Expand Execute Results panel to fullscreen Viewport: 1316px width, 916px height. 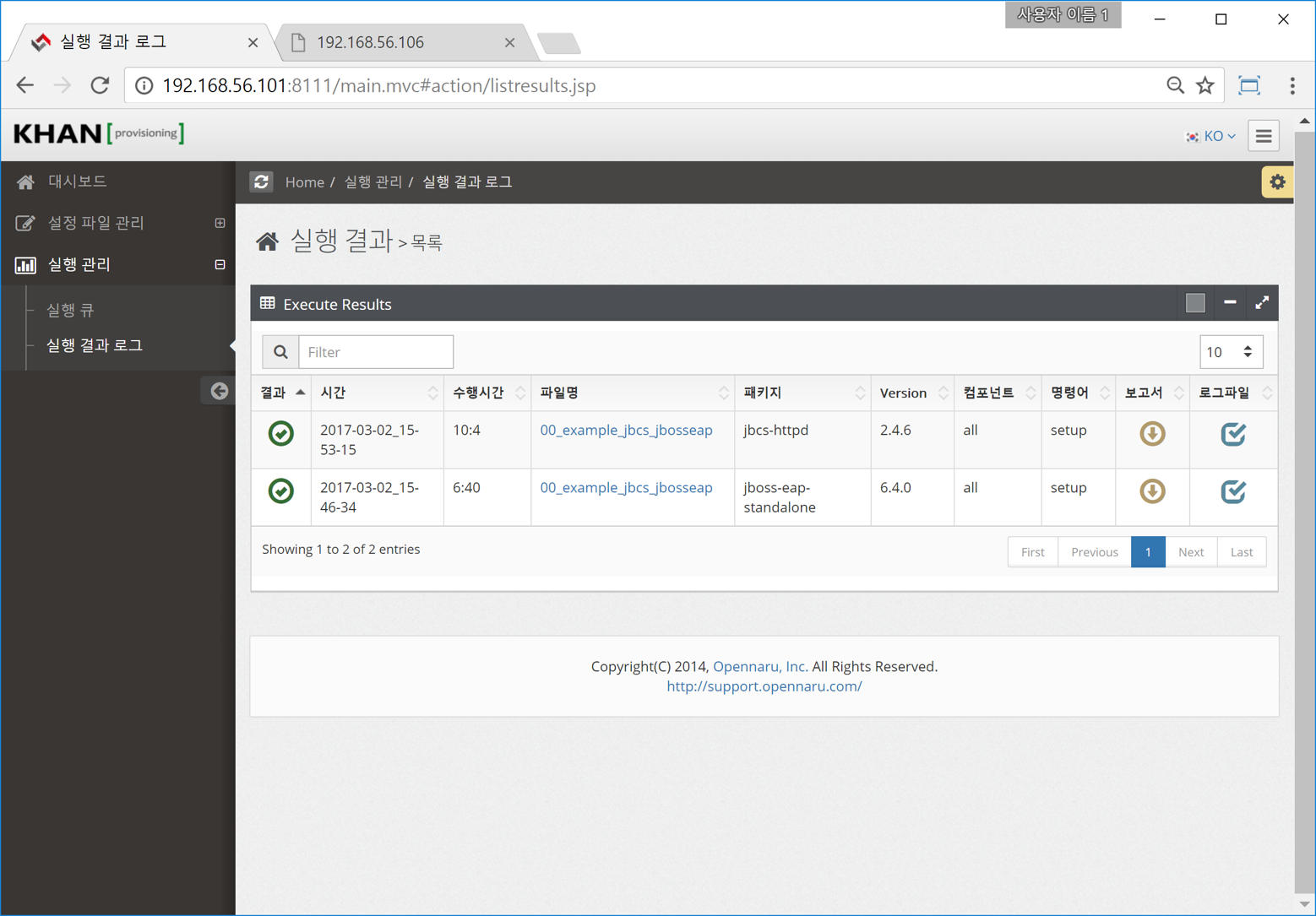pyautogui.click(x=1261, y=303)
